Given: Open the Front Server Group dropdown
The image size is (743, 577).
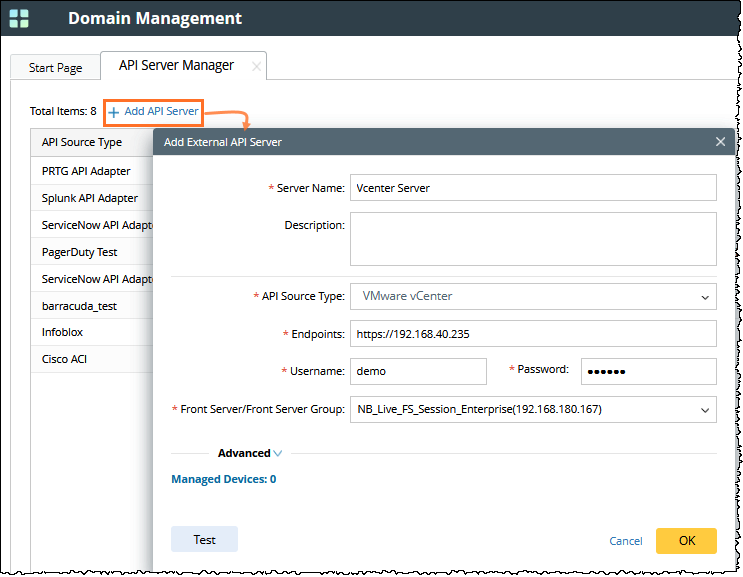Looking at the screenshot, I should pyautogui.click(x=532, y=409).
